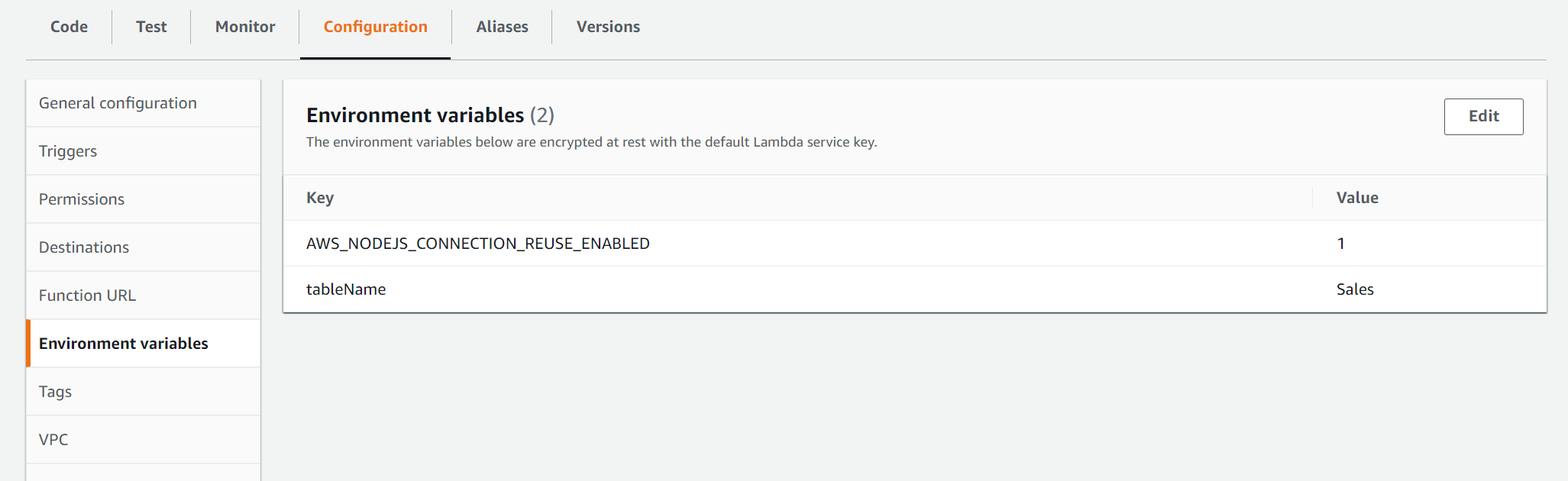The image size is (1568, 481).
Task: Open the Destinations section
Action: [x=84, y=247]
